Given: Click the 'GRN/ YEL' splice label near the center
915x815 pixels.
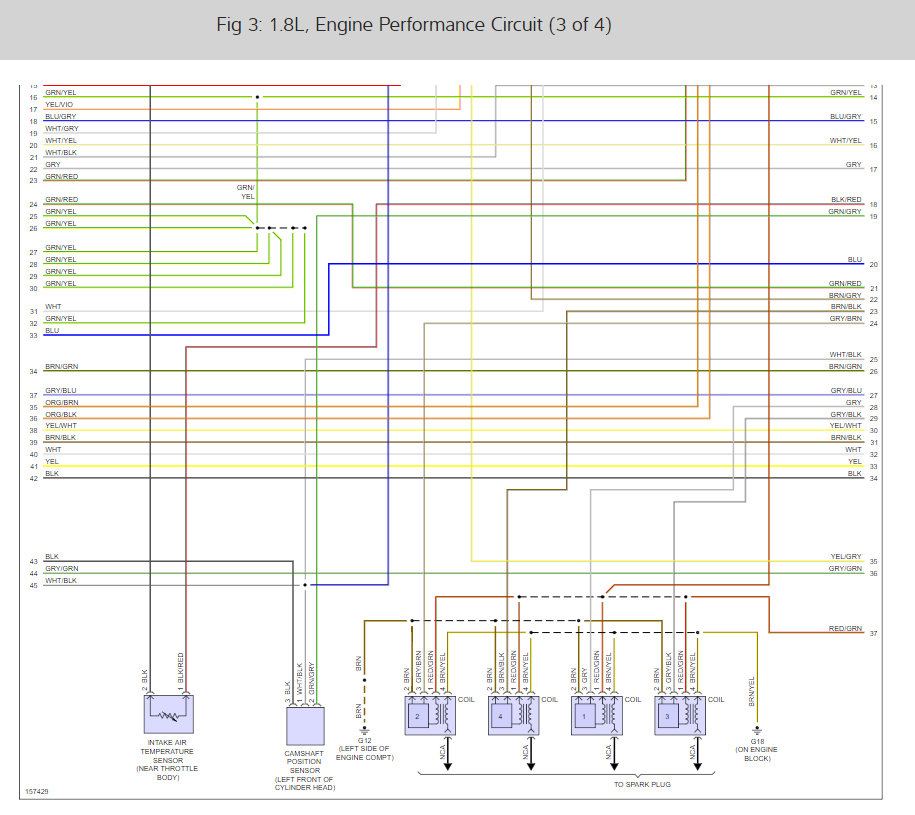Looking at the screenshot, I should [x=246, y=192].
